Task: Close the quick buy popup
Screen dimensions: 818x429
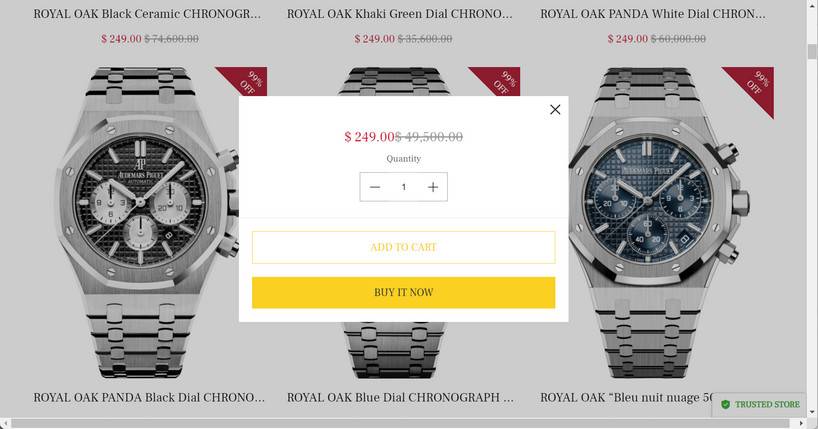Action: tap(555, 110)
